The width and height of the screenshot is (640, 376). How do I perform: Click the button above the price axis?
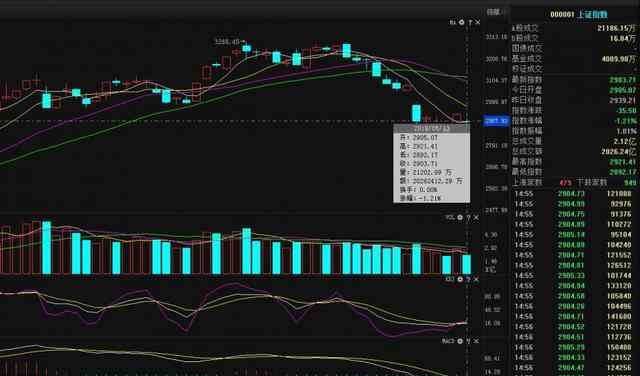pos(493,12)
